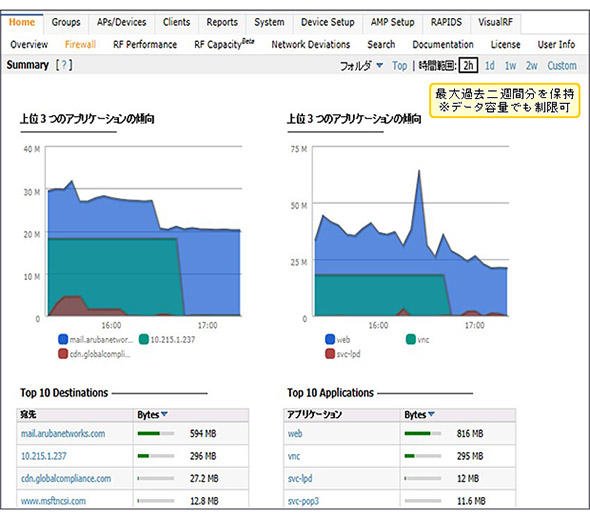The width and height of the screenshot is (590, 519).
Task: Click the Summary heading
Action: pyautogui.click(x=27, y=65)
